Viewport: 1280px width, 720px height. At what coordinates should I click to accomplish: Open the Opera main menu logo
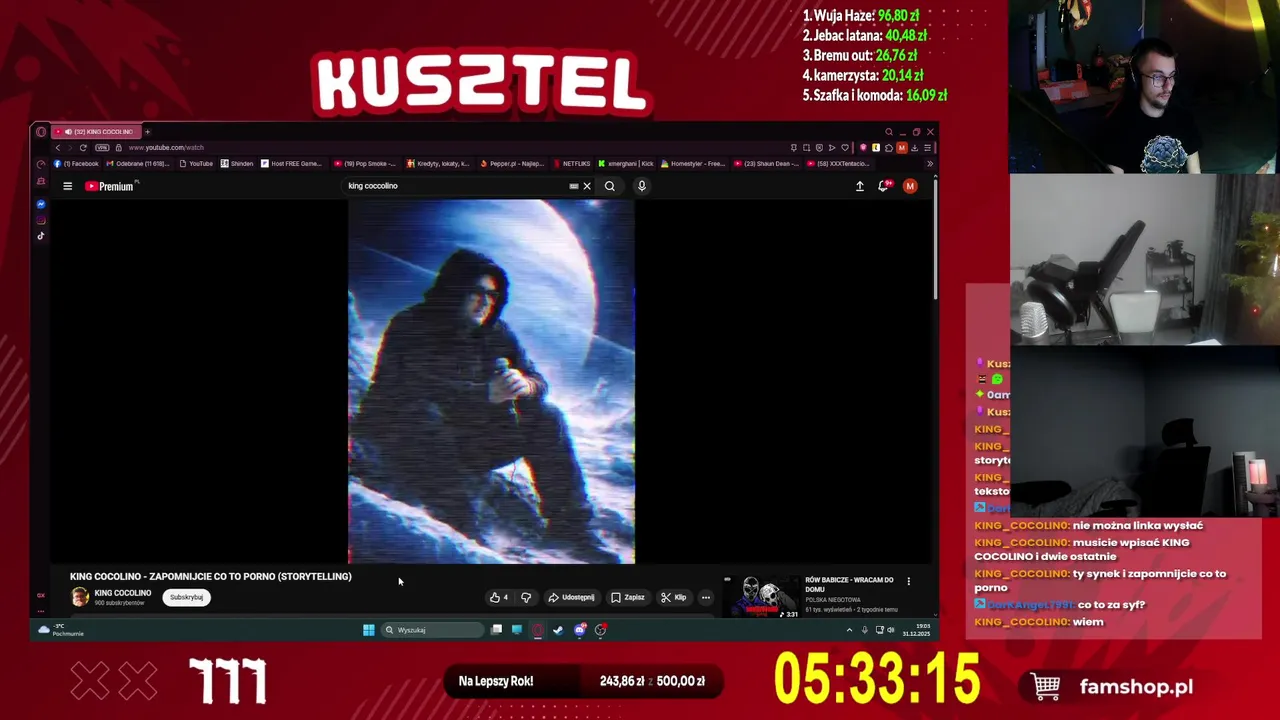[x=41, y=132]
